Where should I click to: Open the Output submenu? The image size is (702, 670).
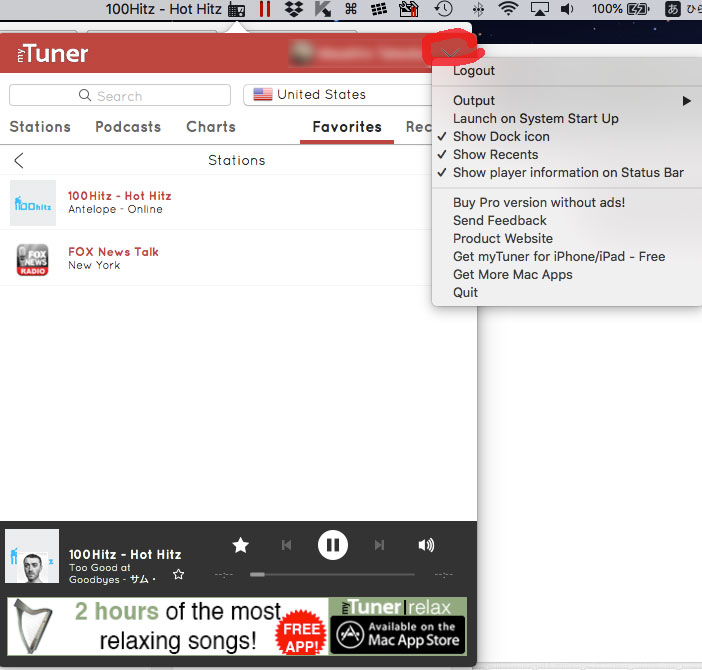567,101
